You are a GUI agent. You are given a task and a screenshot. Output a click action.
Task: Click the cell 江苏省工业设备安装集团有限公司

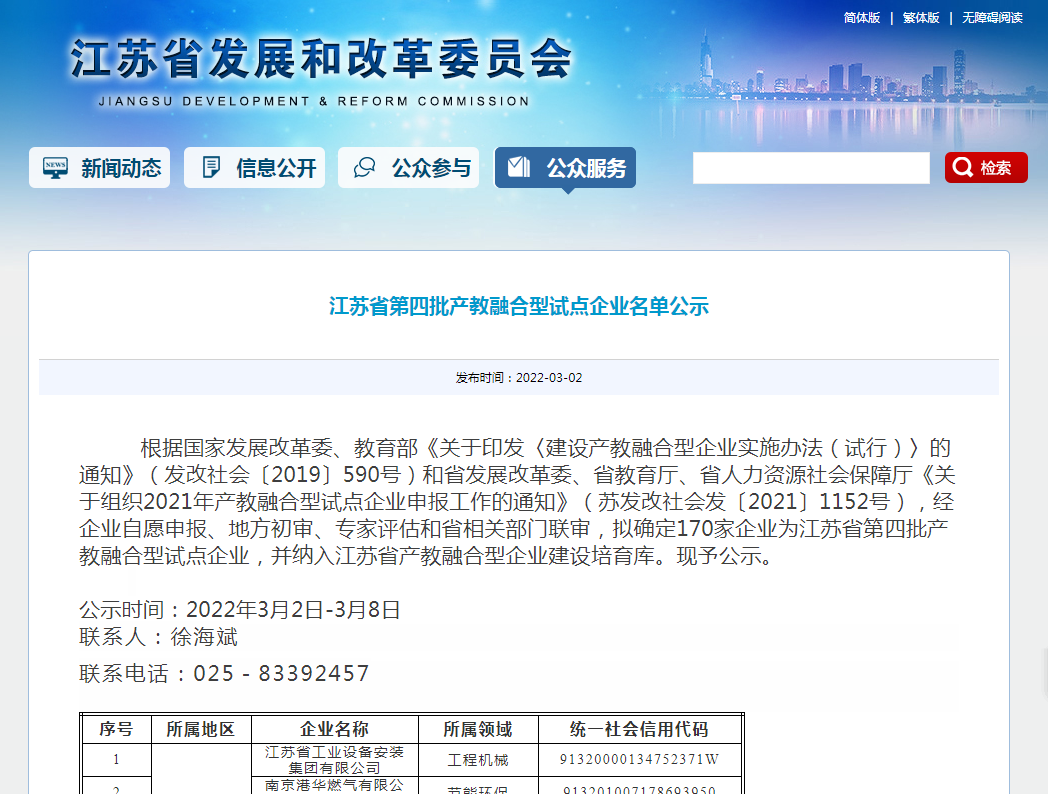tap(335, 760)
